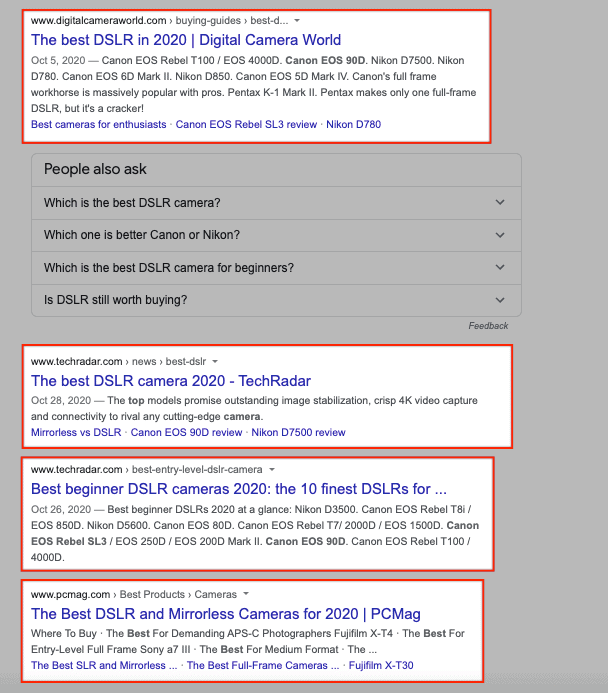Open dropdown arrow beside techradar.com news URL
This screenshot has height=693, width=608.
[215, 361]
